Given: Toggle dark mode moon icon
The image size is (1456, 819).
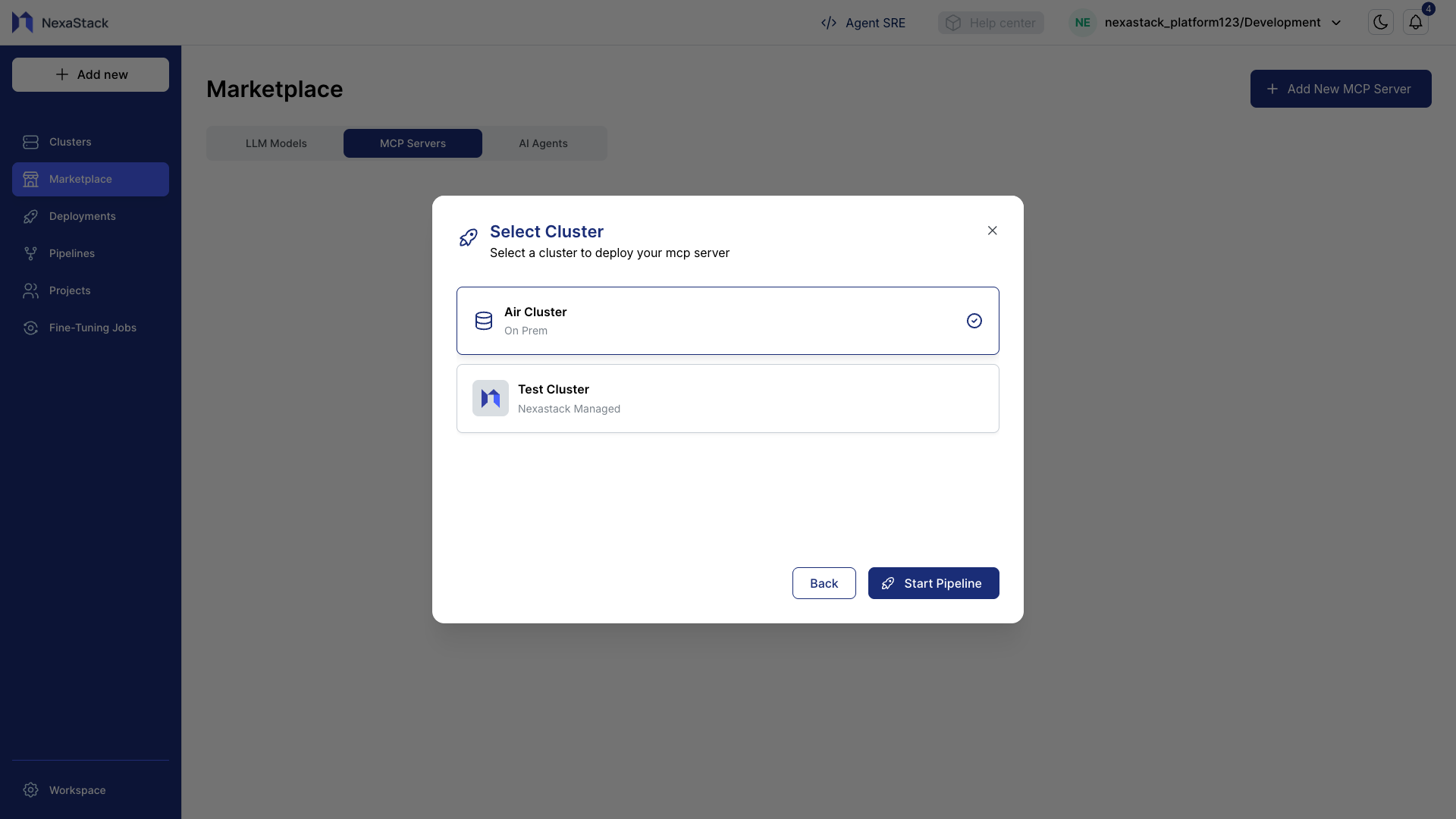Looking at the screenshot, I should coord(1380,23).
